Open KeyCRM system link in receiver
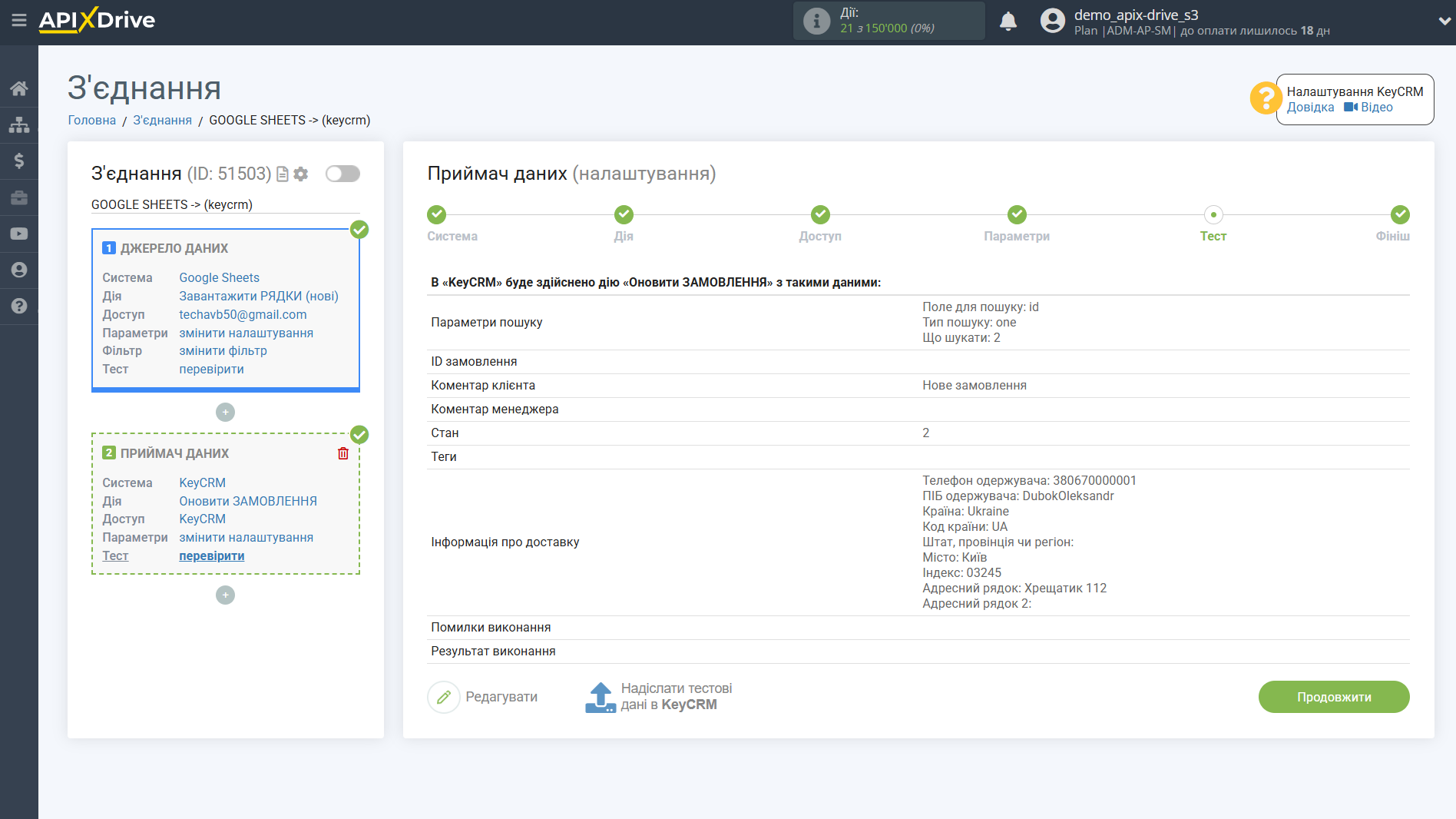 pyautogui.click(x=202, y=482)
